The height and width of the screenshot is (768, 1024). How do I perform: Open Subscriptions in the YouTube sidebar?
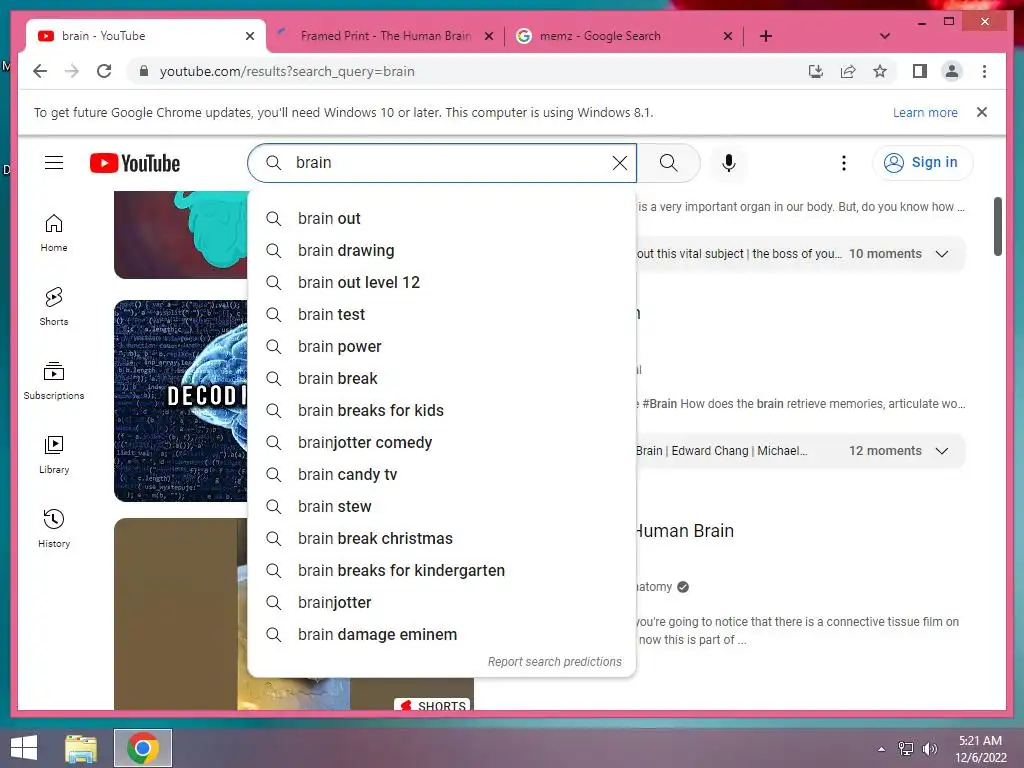click(54, 381)
